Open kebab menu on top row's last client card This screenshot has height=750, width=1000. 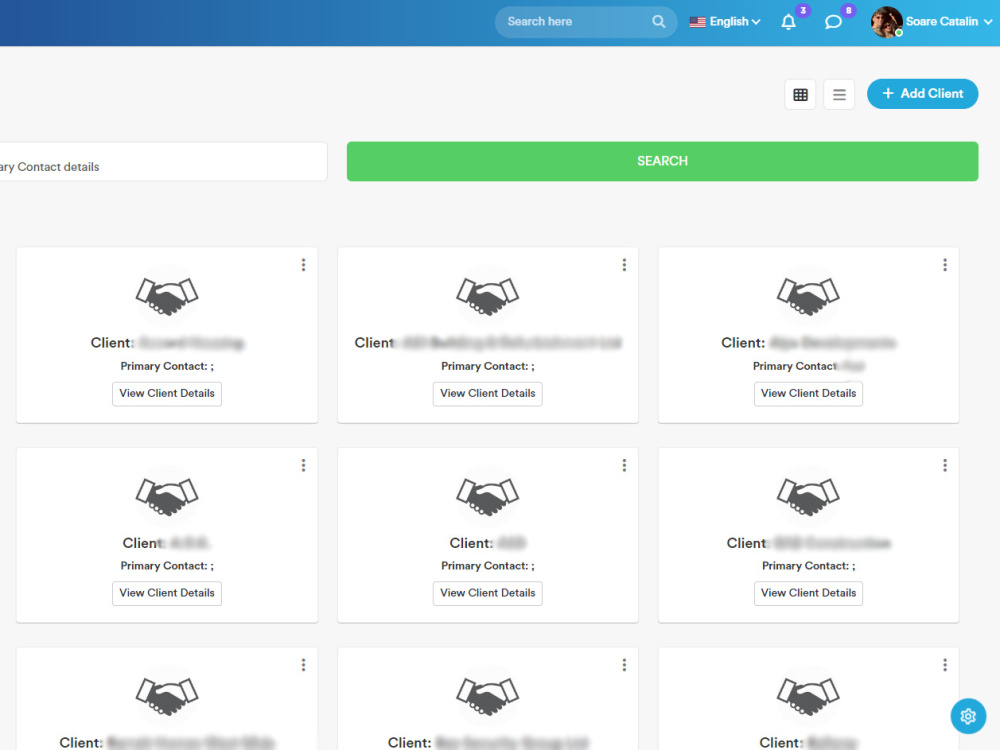945,265
